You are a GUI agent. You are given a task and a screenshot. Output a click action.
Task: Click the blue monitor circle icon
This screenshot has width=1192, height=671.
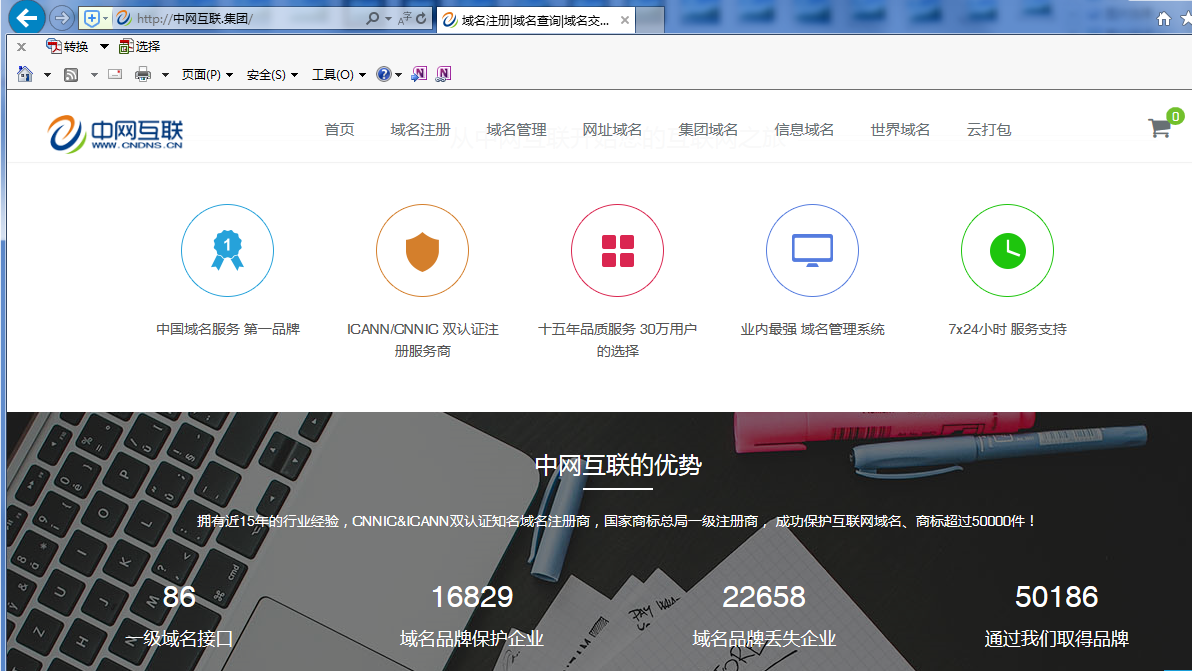click(812, 251)
